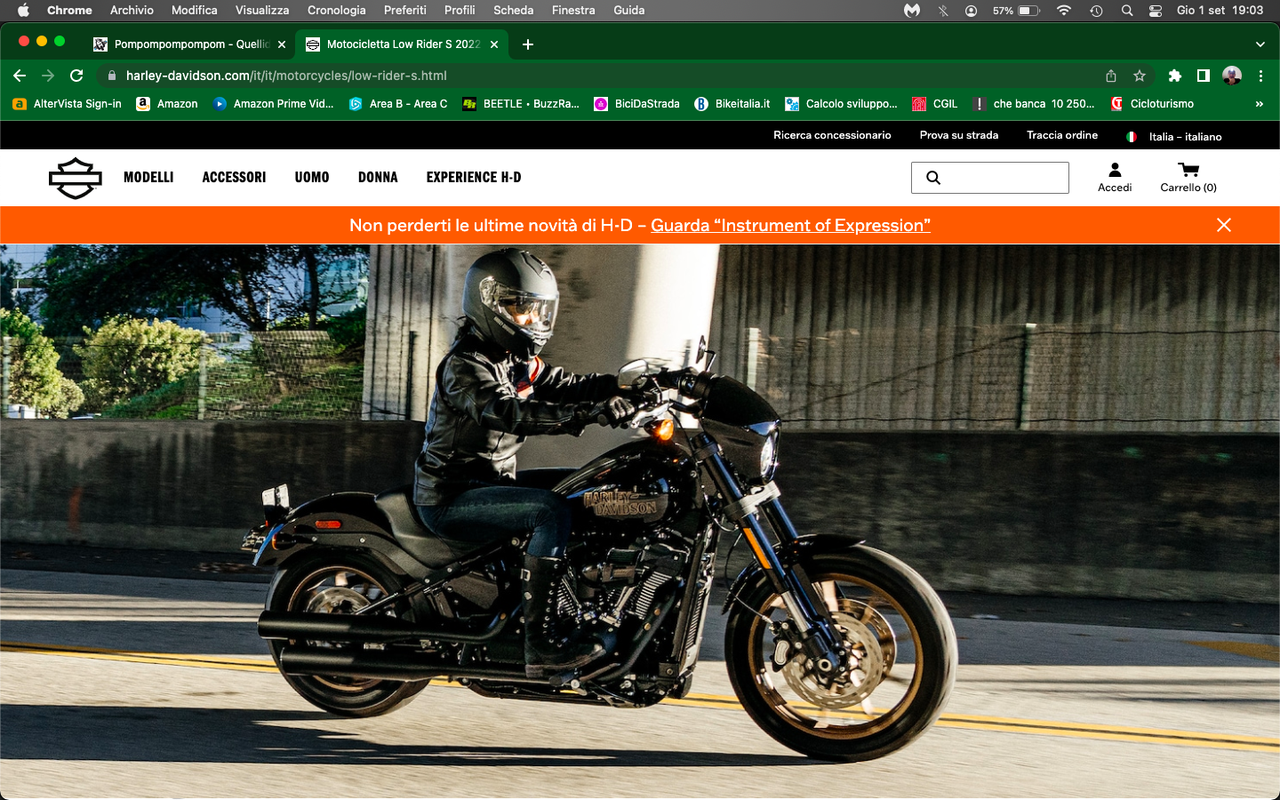The height and width of the screenshot is (800, 1280).
Task: Click the share page icon in address bar
Action: point(1111,75)
